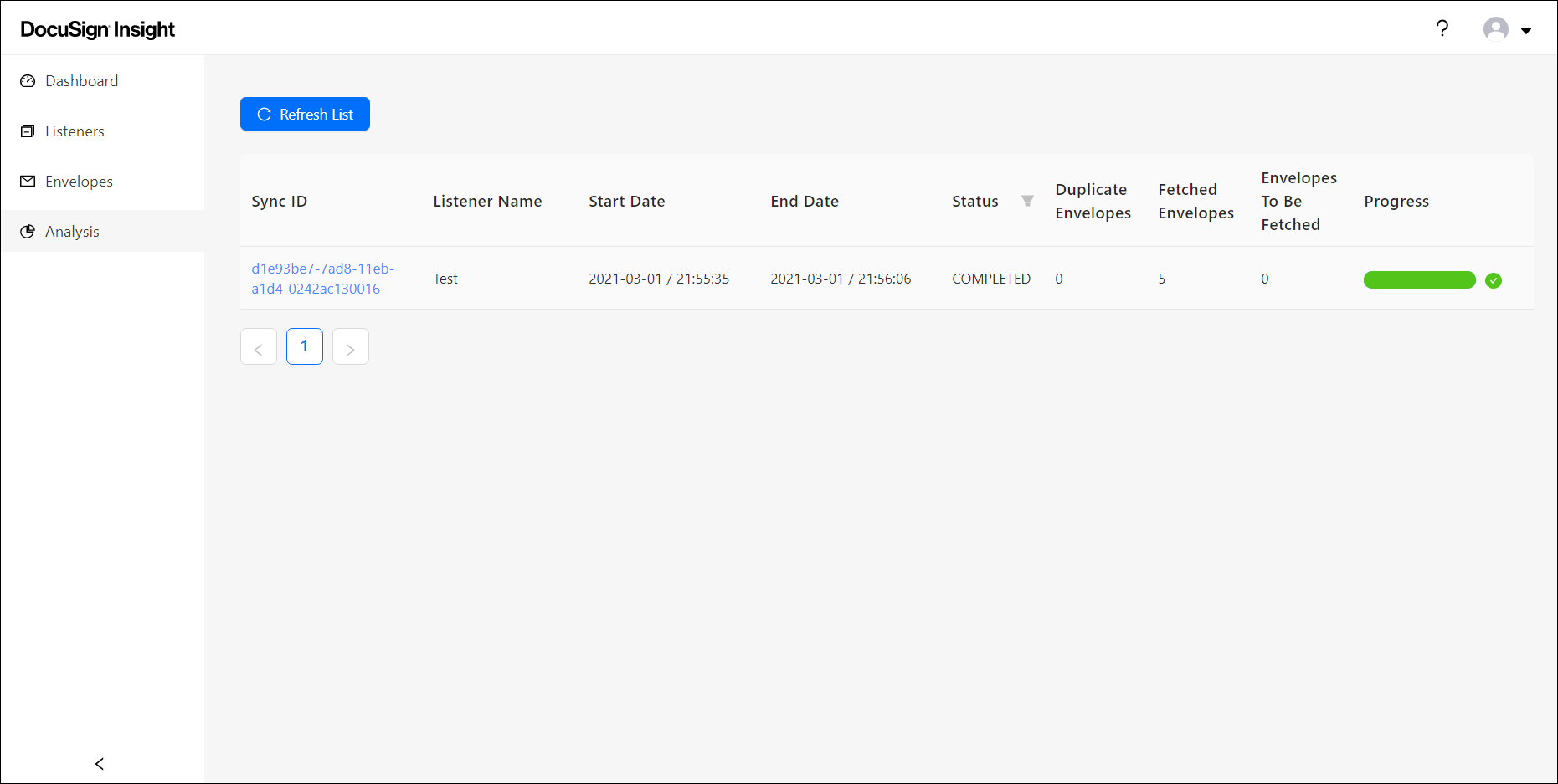Image resolution: width=1558 pixels, height=784 pixels.
Task: Click the Listeners icon in sidebar
Action: coord(28,131)
